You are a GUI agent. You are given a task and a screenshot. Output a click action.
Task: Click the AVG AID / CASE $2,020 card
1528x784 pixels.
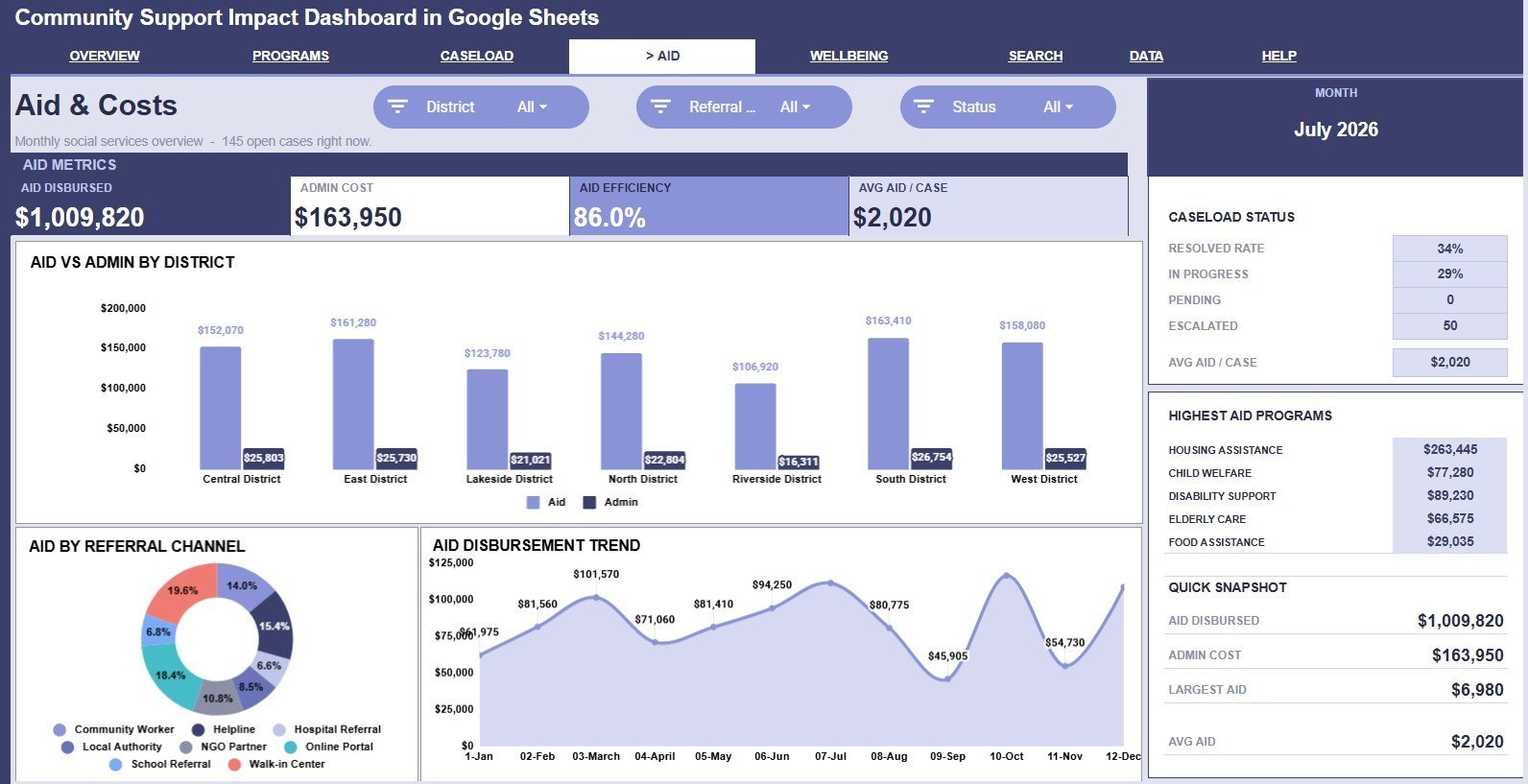tap(989, 206)
